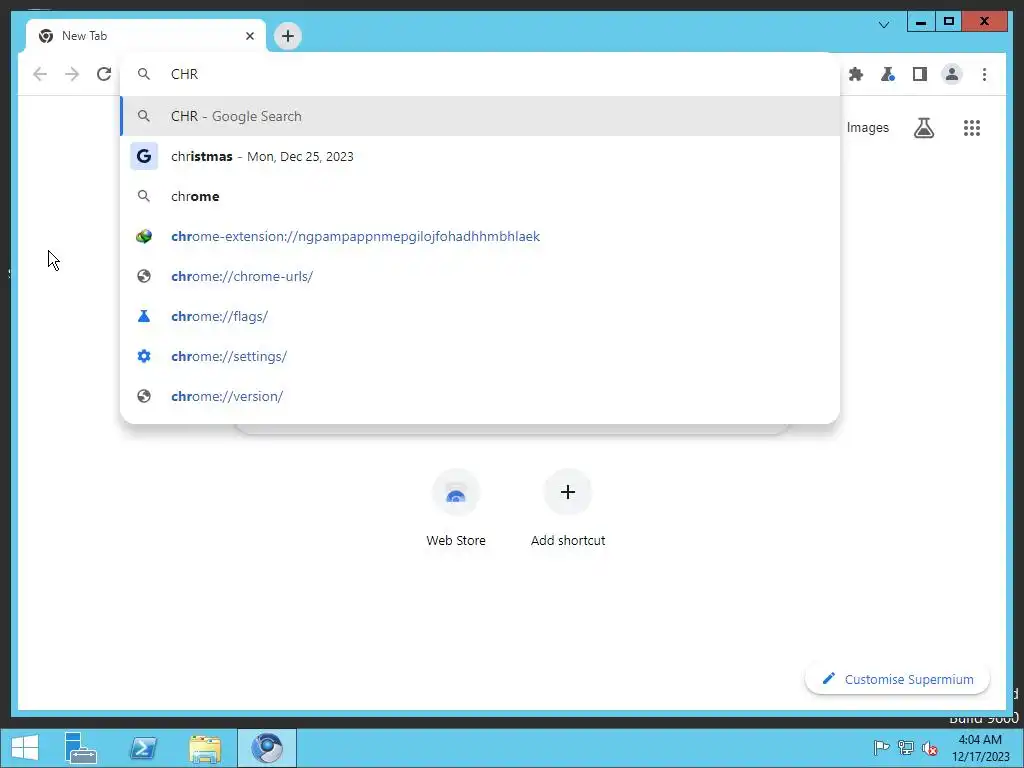The image size is (1024, 768).
Task: Open the profile avatar menu
Action: (x=952, y=74)
